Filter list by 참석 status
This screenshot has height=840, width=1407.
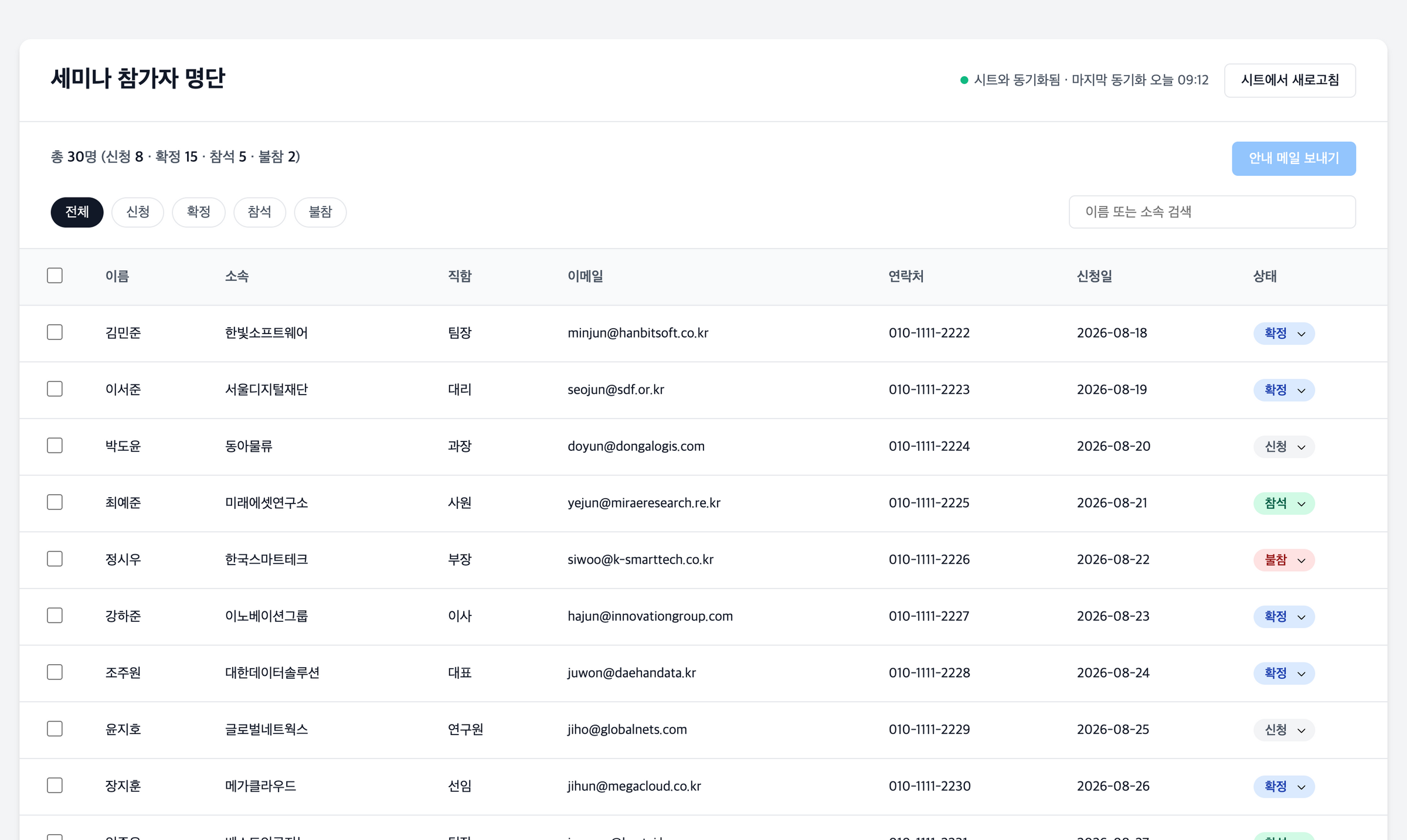click(x=260, y=212)
